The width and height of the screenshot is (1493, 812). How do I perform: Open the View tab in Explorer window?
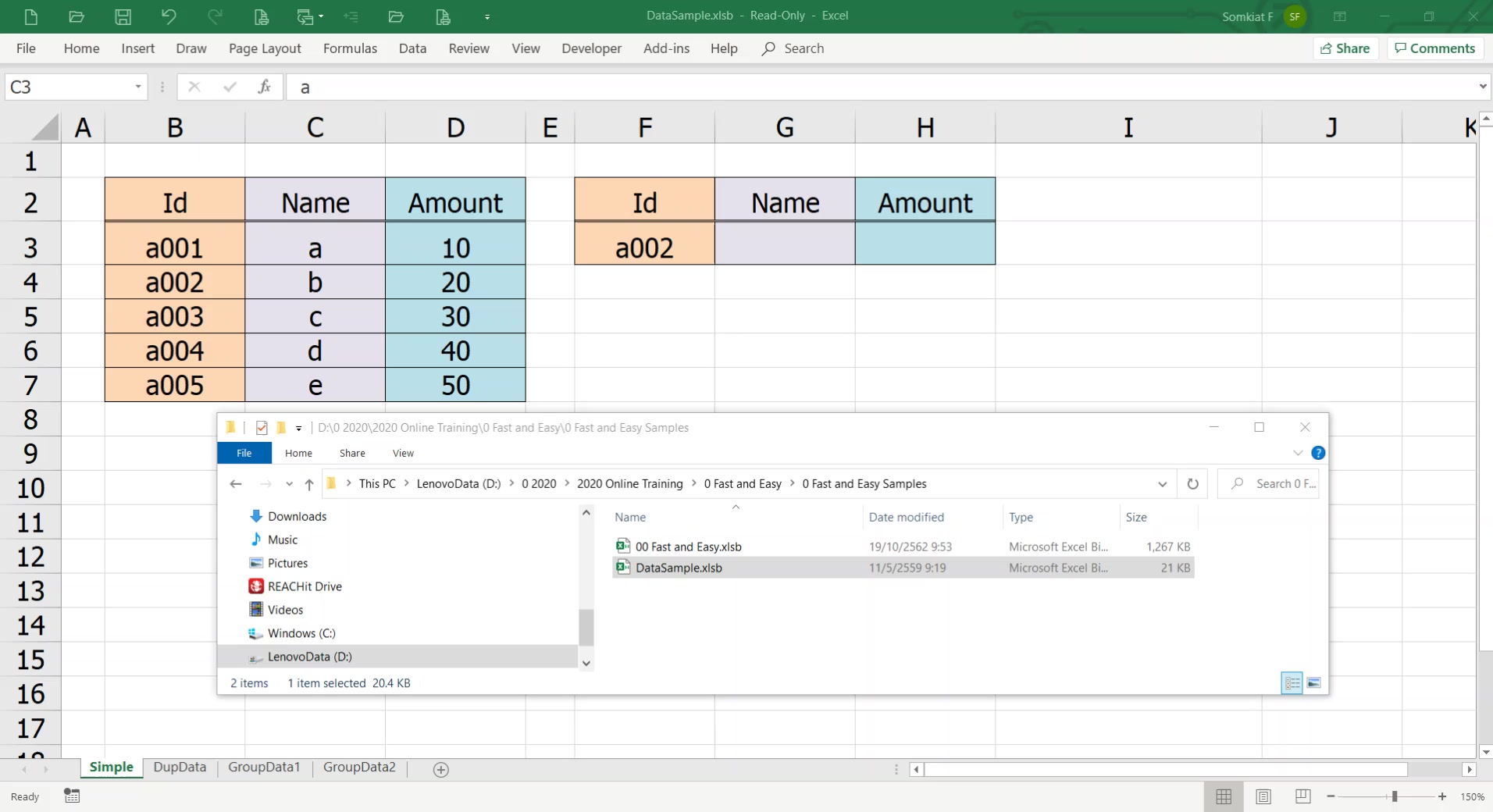point(403,453)
